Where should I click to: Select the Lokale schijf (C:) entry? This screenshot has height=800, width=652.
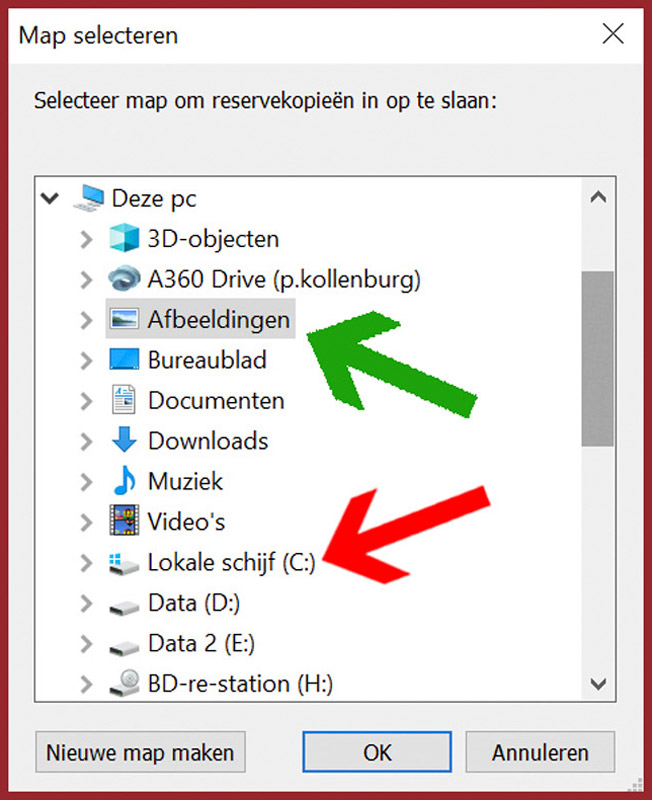(231, 563)
